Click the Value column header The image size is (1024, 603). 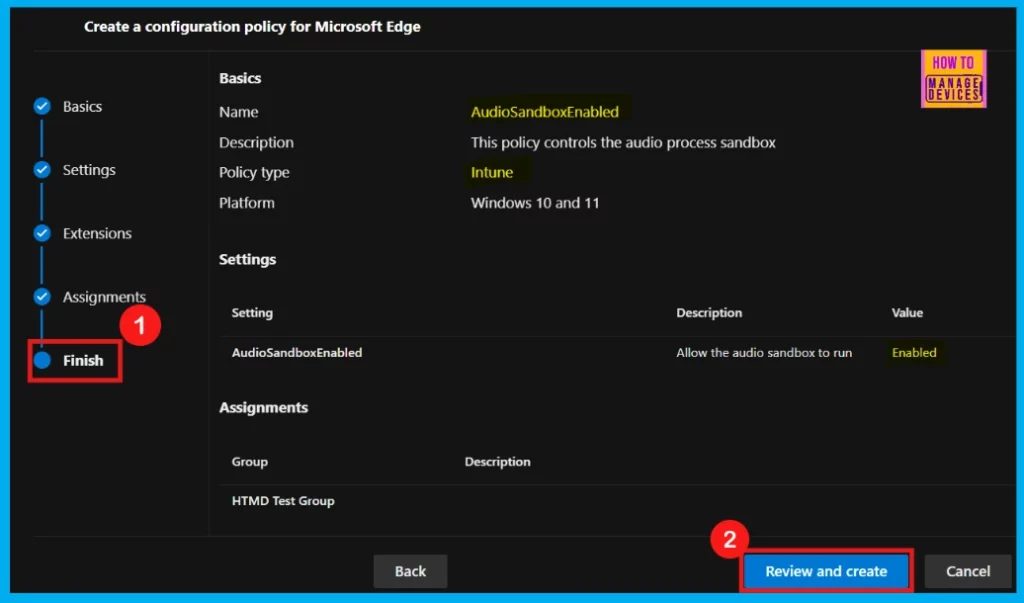coord(907,313)
